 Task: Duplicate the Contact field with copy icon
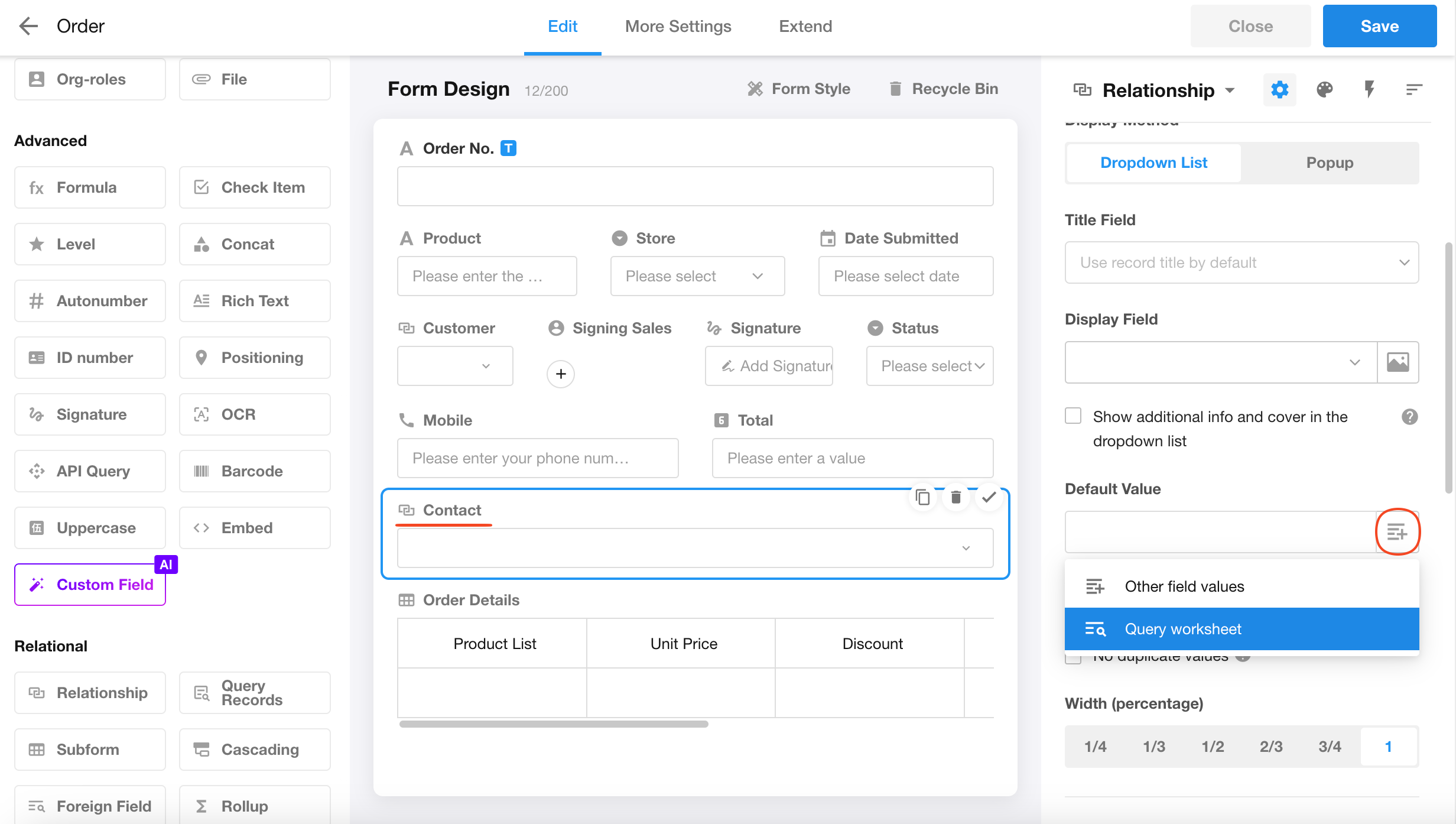(x=922, y=498)
